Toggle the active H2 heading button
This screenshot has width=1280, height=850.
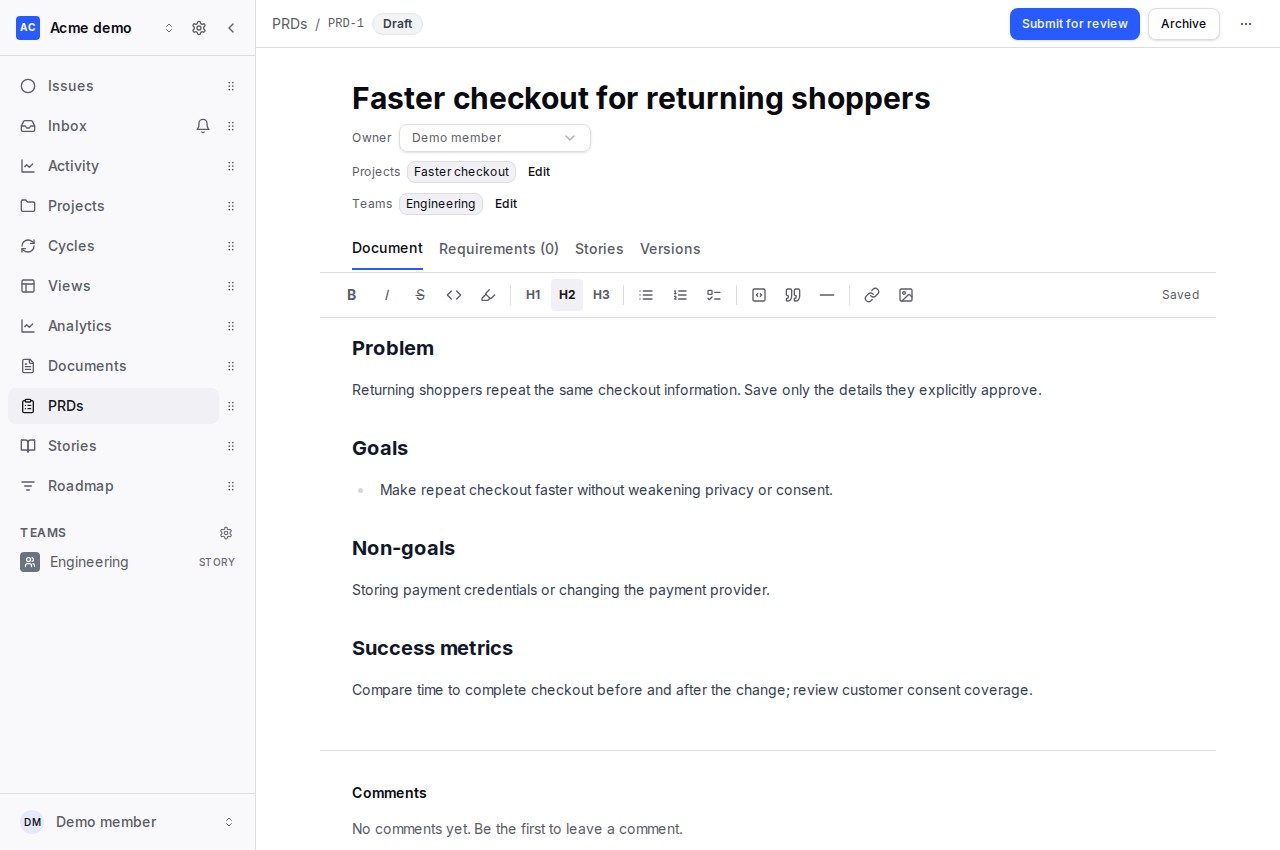click(x=567, y=295)
